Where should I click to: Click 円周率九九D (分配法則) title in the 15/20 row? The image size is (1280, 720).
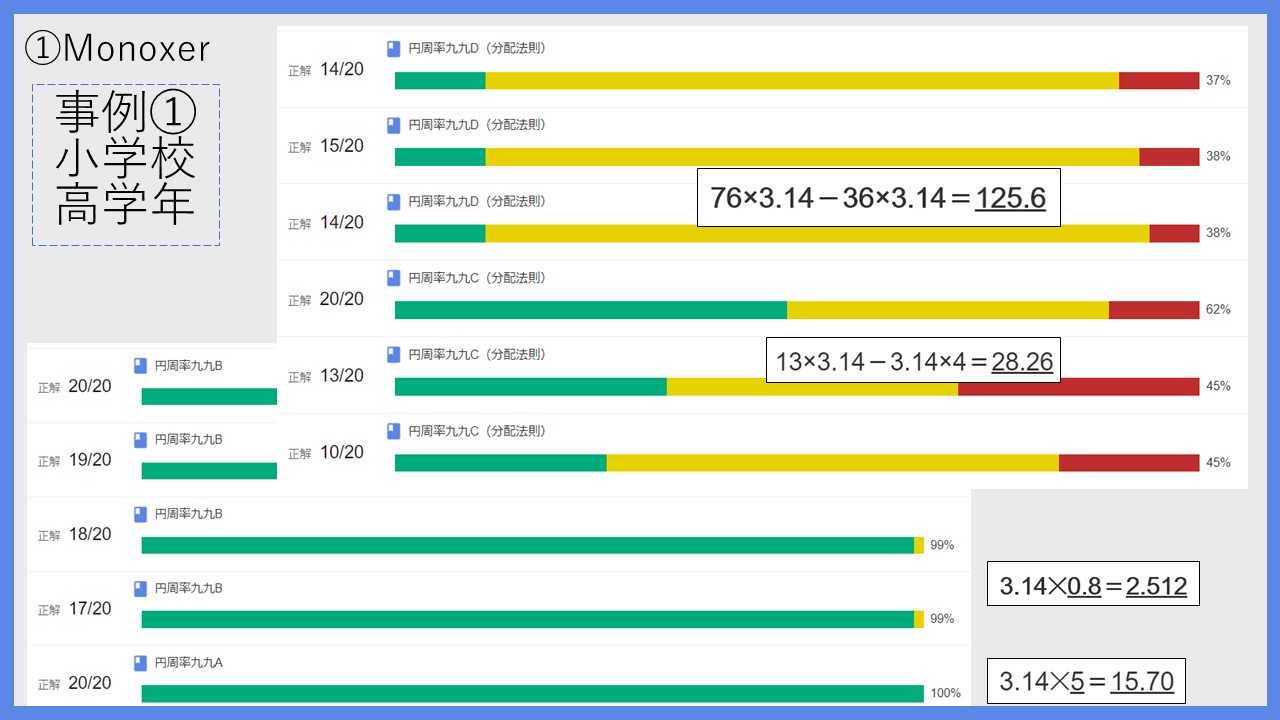477,125
